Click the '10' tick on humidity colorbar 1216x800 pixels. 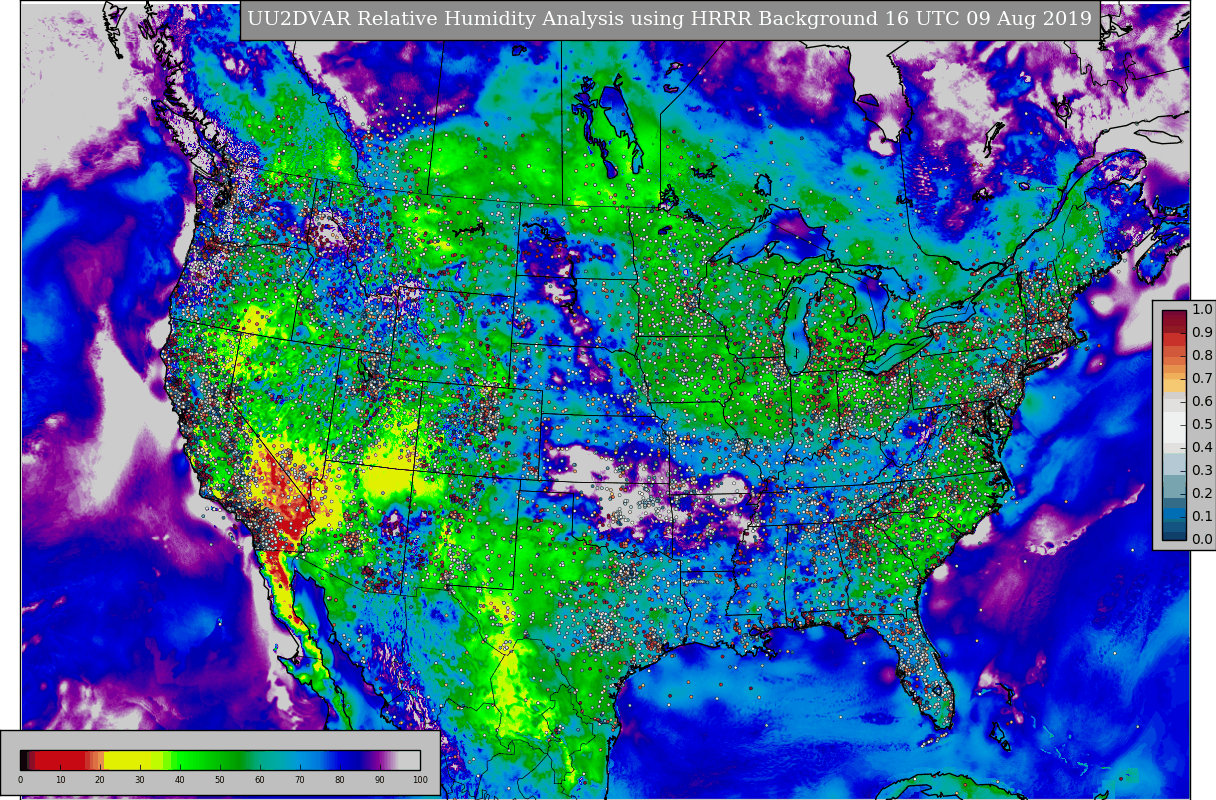click(x=60, y=780)
